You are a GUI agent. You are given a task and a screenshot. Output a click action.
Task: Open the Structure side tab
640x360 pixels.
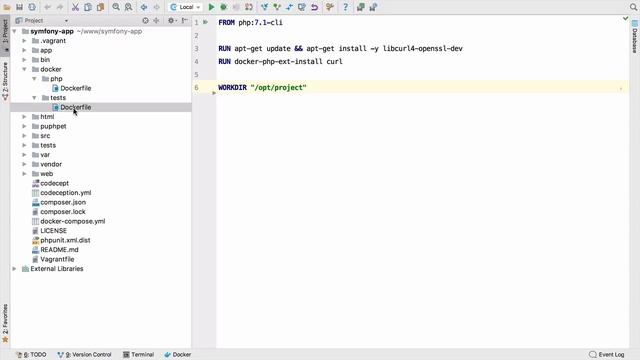(5, 80)
